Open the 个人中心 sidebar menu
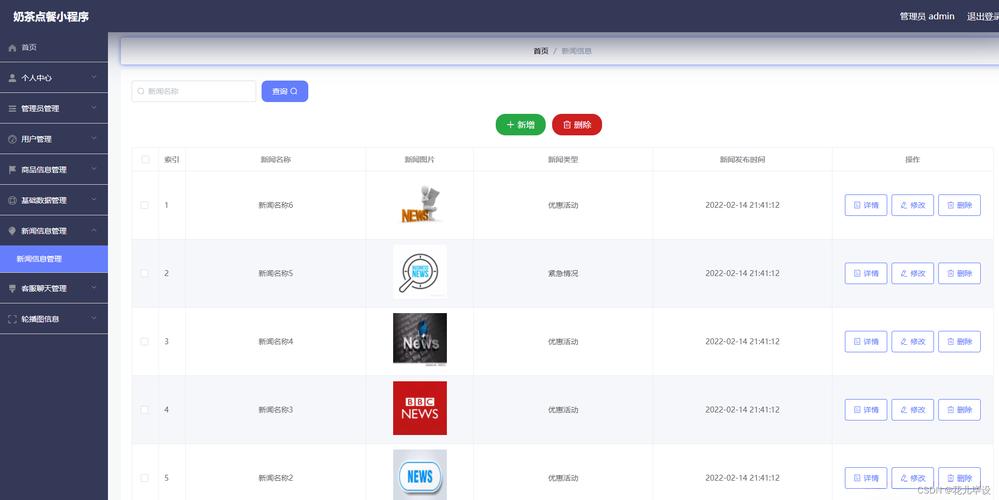Screen dimensions: 999x500 tap(54, 78)
